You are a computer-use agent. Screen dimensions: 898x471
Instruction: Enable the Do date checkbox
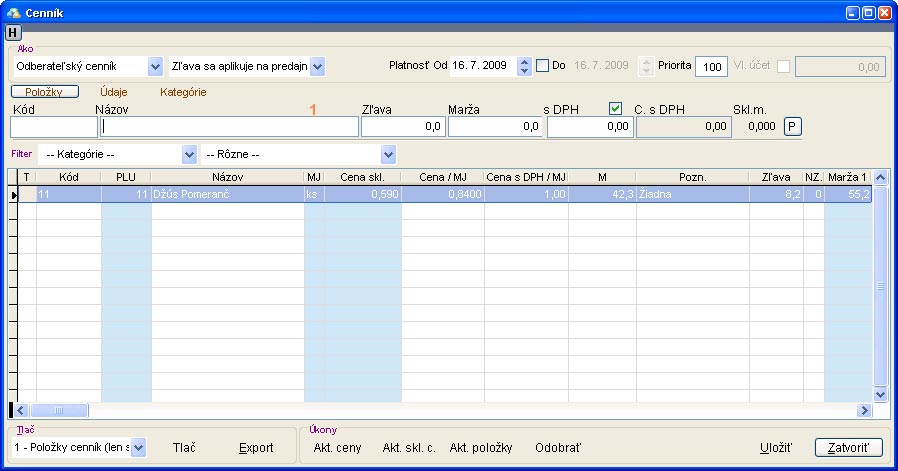coord(543,66)
